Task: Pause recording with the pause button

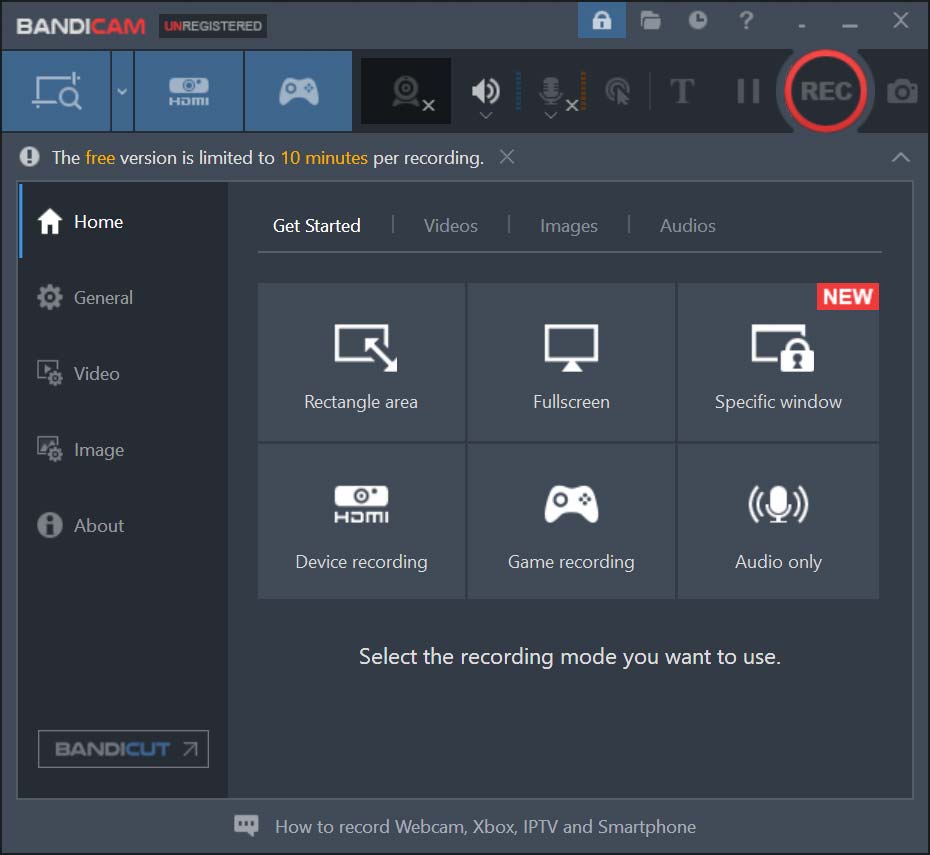Action: (x=748, y=91)
